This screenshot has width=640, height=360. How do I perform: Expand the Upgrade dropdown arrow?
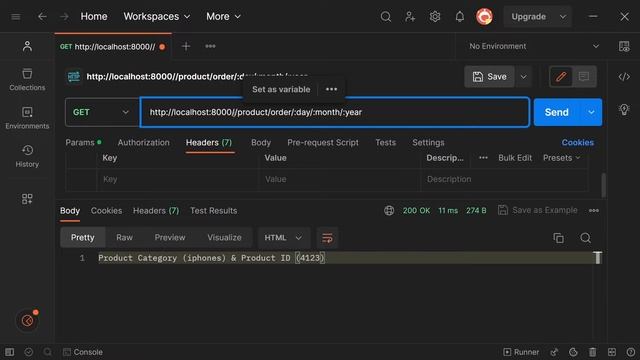563,17
